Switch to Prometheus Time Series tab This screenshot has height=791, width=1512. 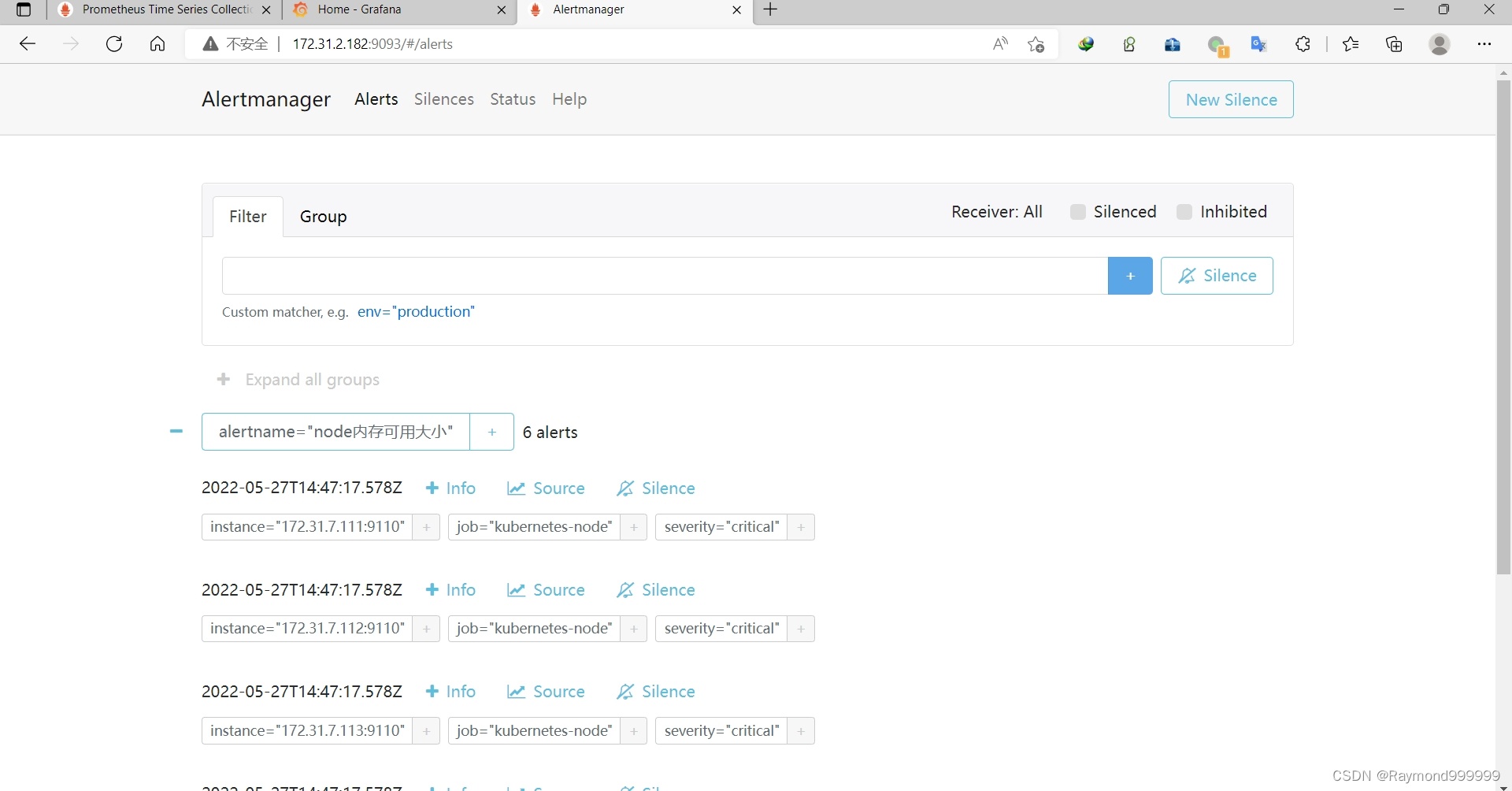click(165, 10)
